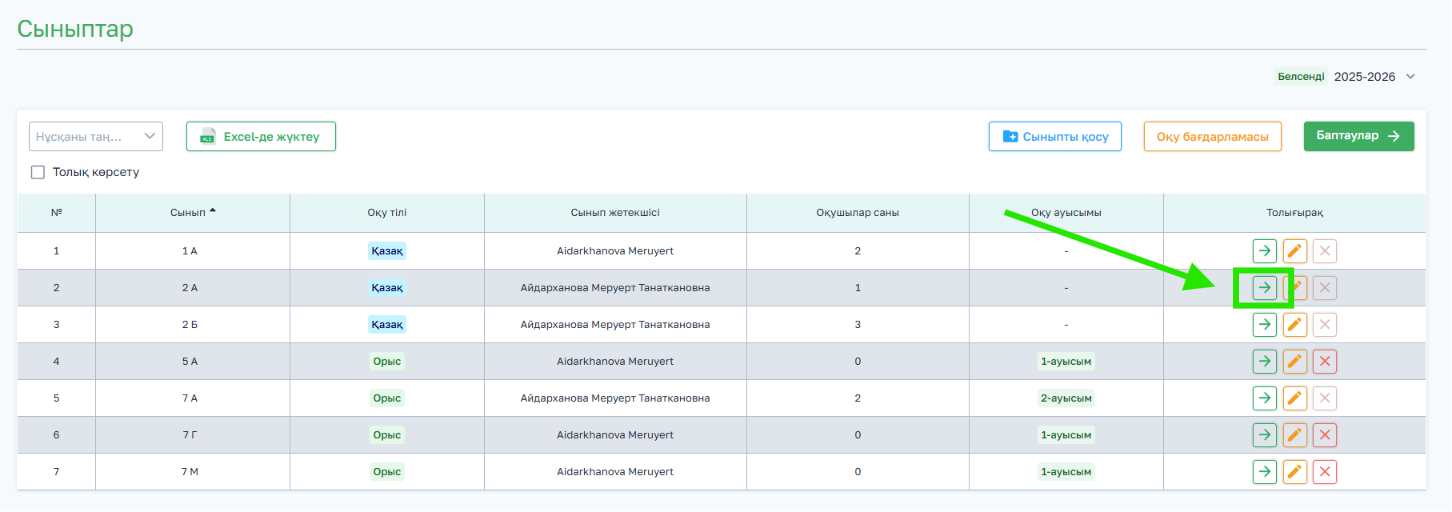Image resolution: width=1452 pixels, height=512 pixels.
Task: Open details arrow for class 7 Г
Action: pos(1265,435)
